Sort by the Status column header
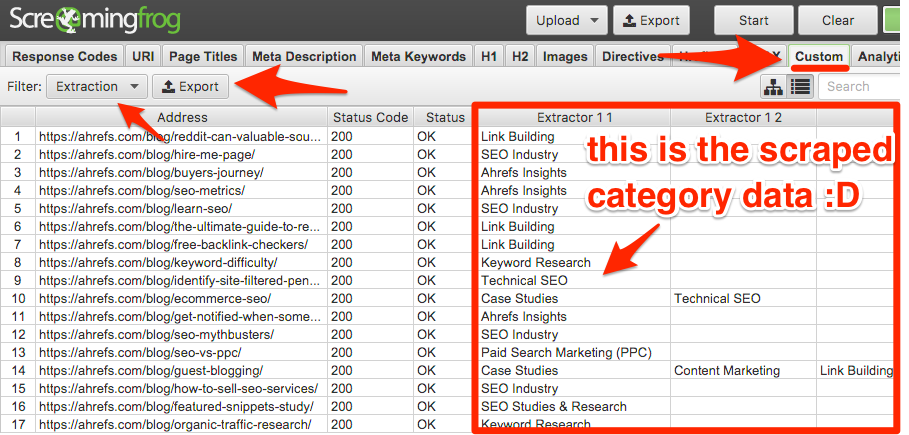The height and width of the screenshot is (435, 909). coord(445,117)
